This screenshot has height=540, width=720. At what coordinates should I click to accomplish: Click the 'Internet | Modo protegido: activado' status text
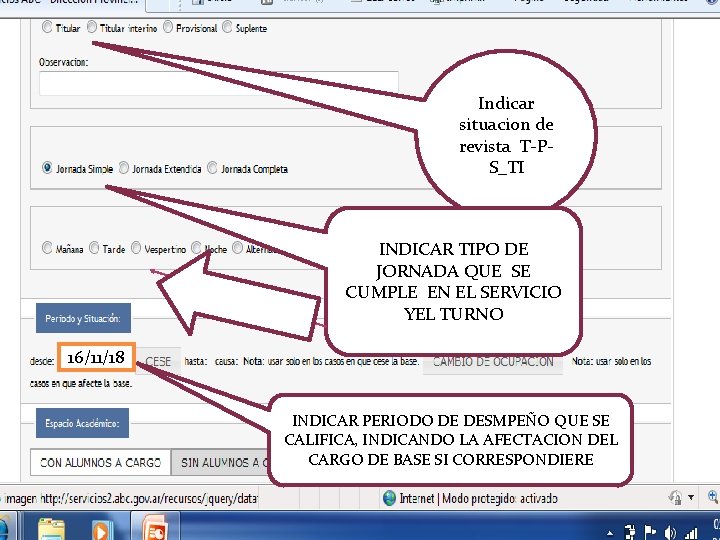click(478, 499)
